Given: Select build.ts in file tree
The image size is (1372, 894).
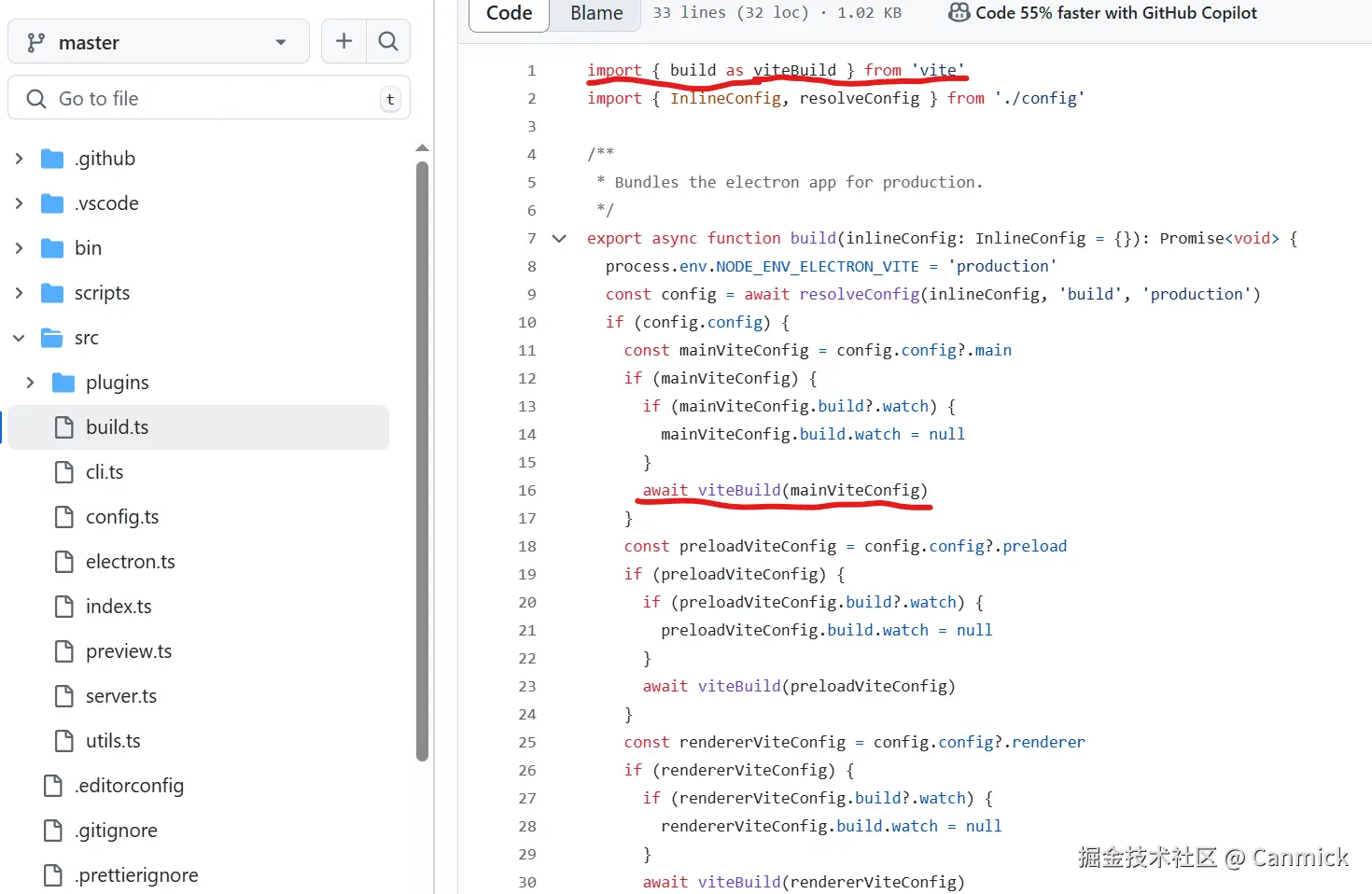Looking at the screenshot, I should pos(199,427).
